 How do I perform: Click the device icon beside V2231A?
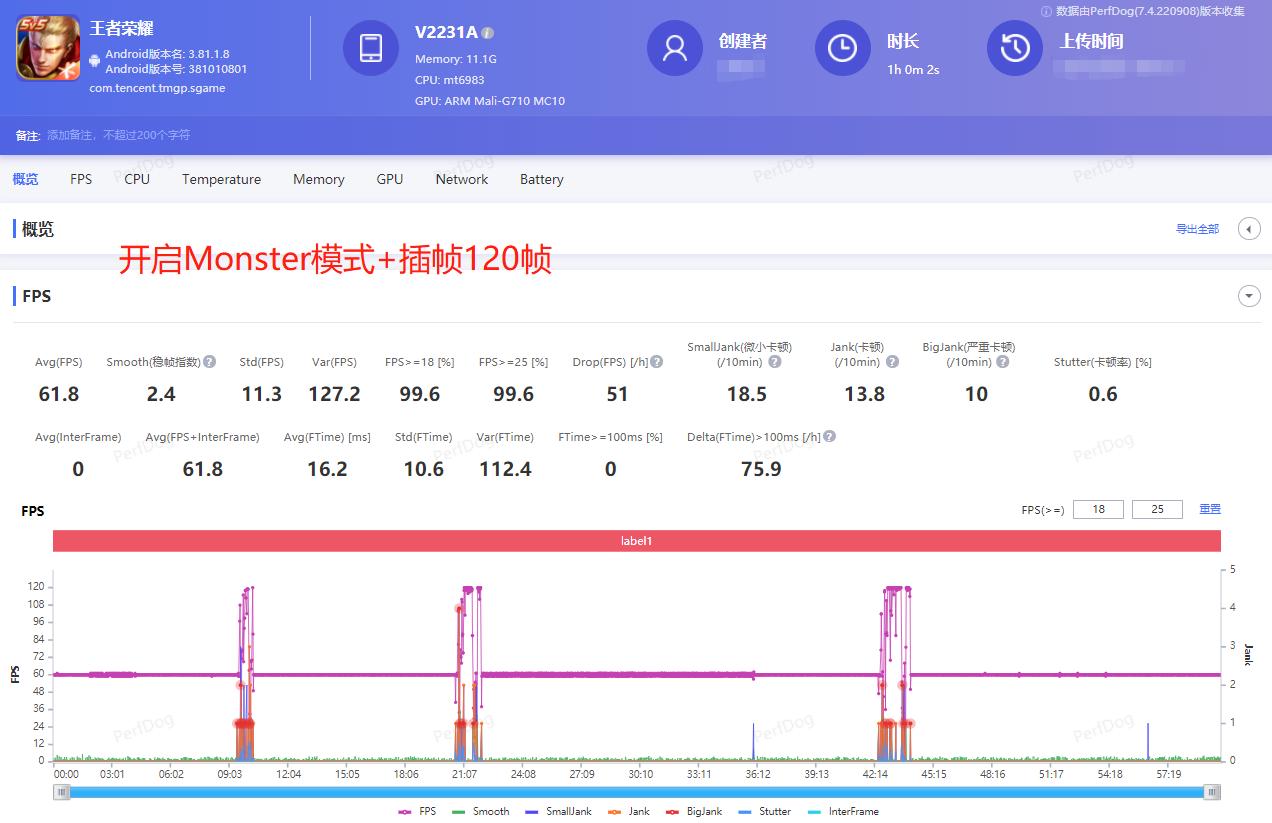point(370,48)
